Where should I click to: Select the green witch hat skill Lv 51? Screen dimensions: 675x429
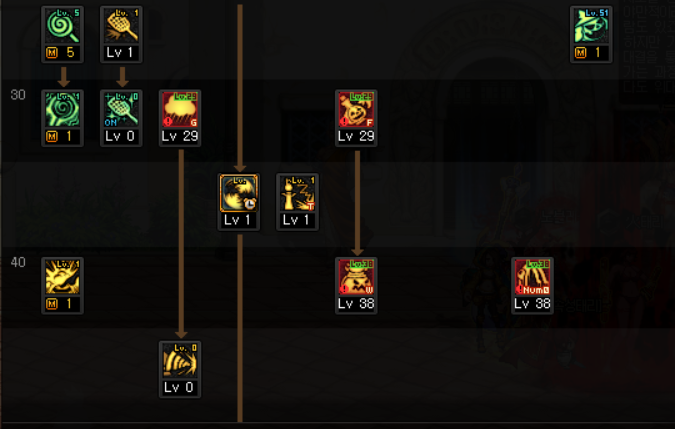(x=591, y=26)
